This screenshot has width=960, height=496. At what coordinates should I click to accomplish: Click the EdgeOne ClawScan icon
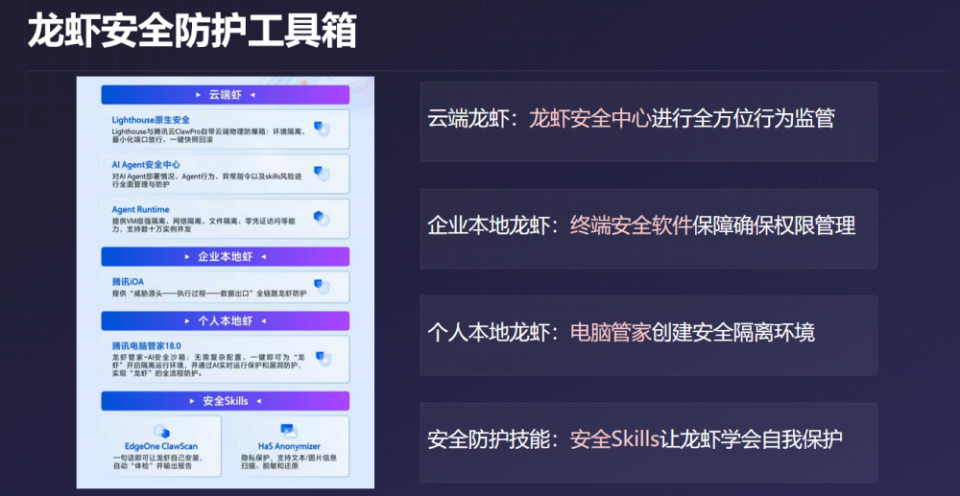(x=162, y=431)
